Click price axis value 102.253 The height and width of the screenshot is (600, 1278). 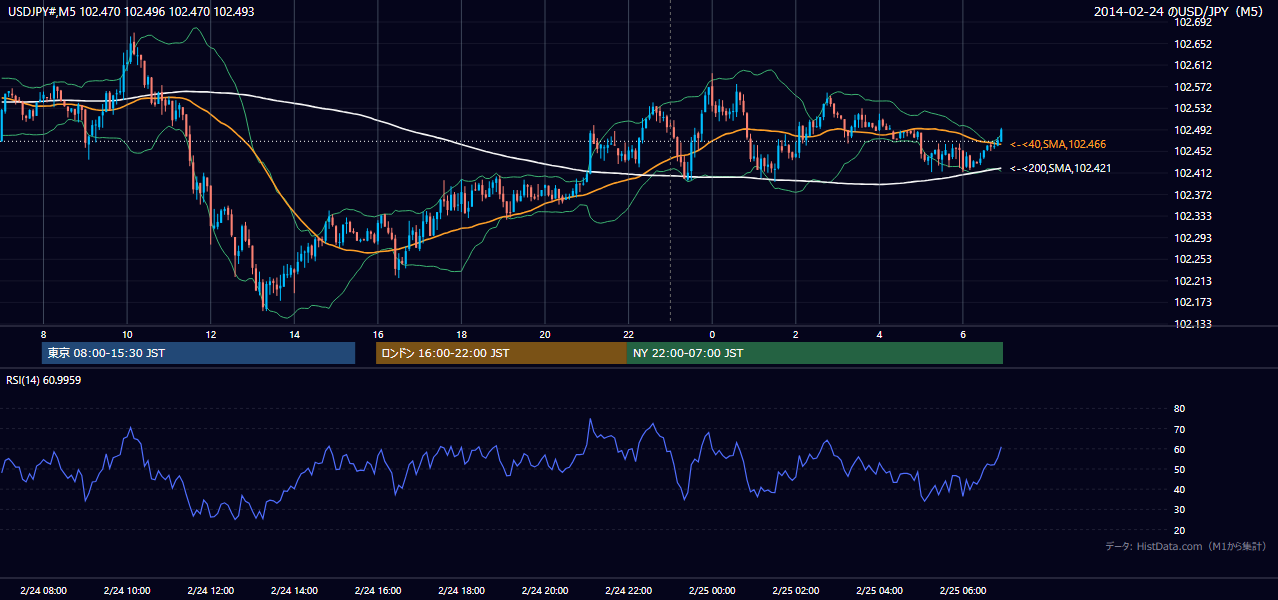click(x=1192, y=259)
